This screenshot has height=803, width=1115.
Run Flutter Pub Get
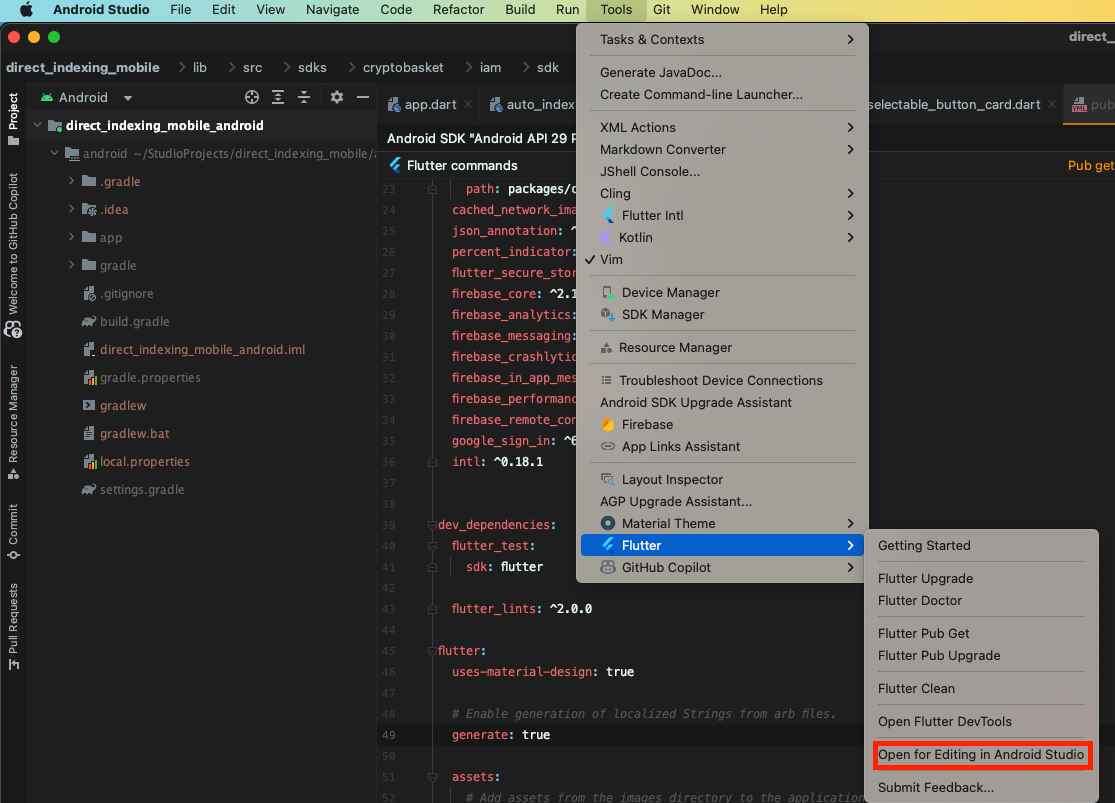click(x=923, y=634)
